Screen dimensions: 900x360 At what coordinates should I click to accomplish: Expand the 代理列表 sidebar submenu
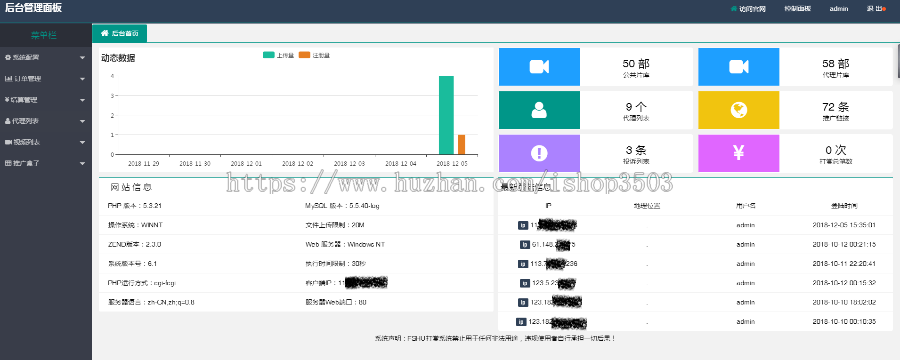(x=46, y=121)
